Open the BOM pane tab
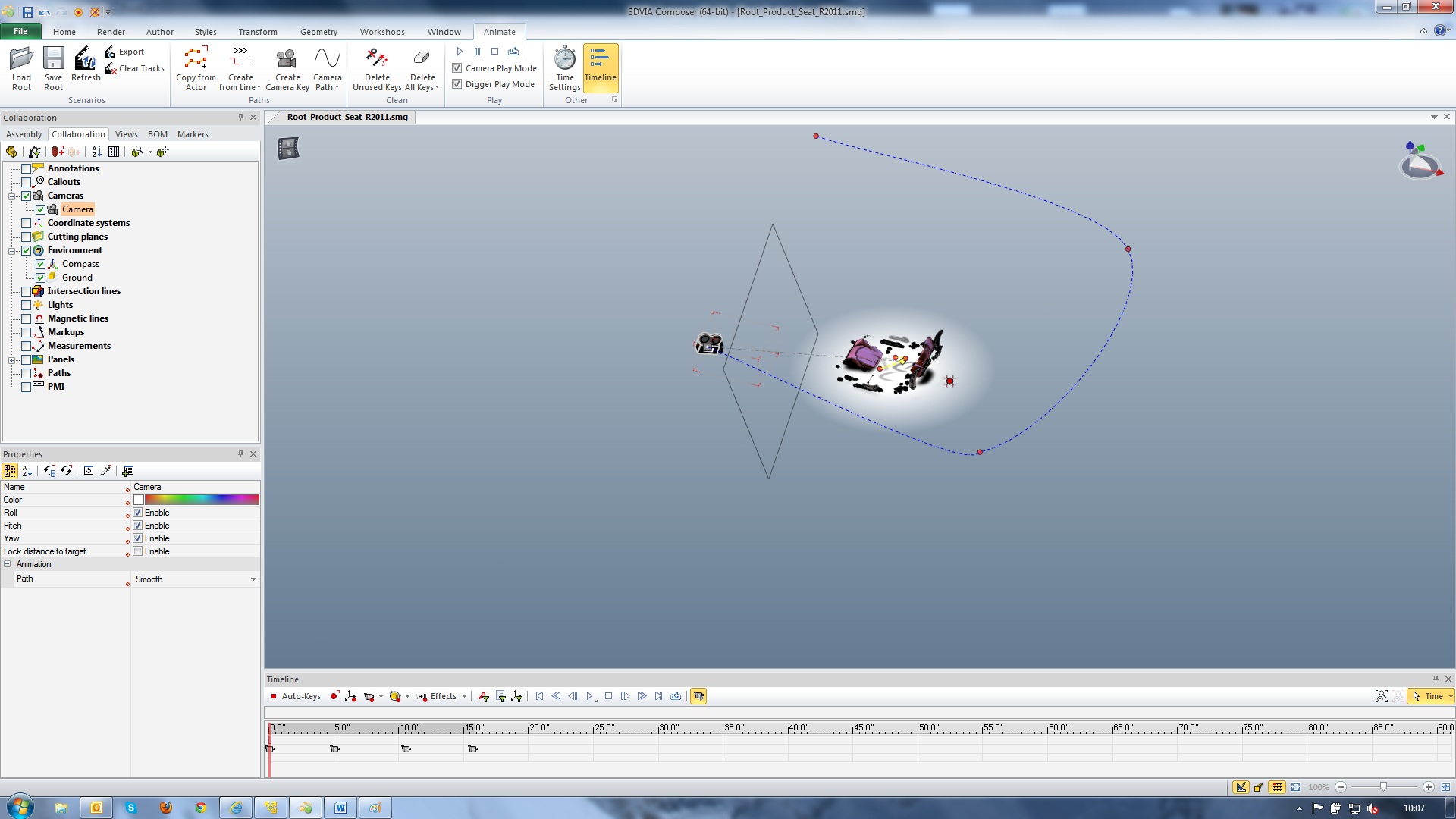Viewport: 1456px width, 819px height. coord(158,134)
